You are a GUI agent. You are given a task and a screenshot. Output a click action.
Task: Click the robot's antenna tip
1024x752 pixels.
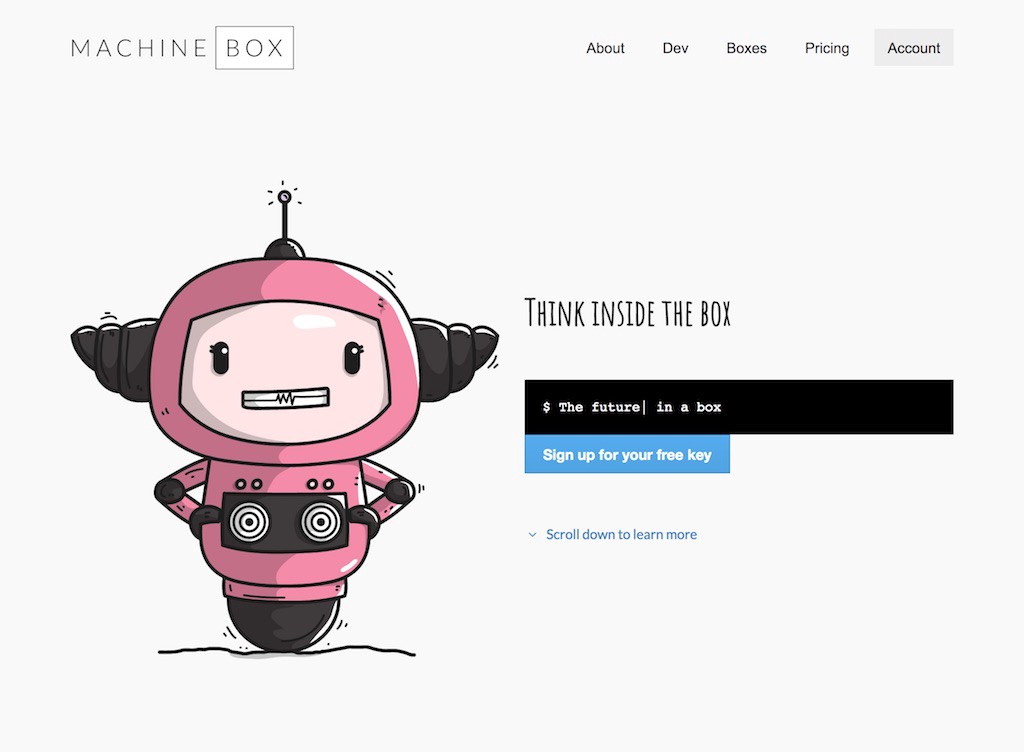coord(284,196)
